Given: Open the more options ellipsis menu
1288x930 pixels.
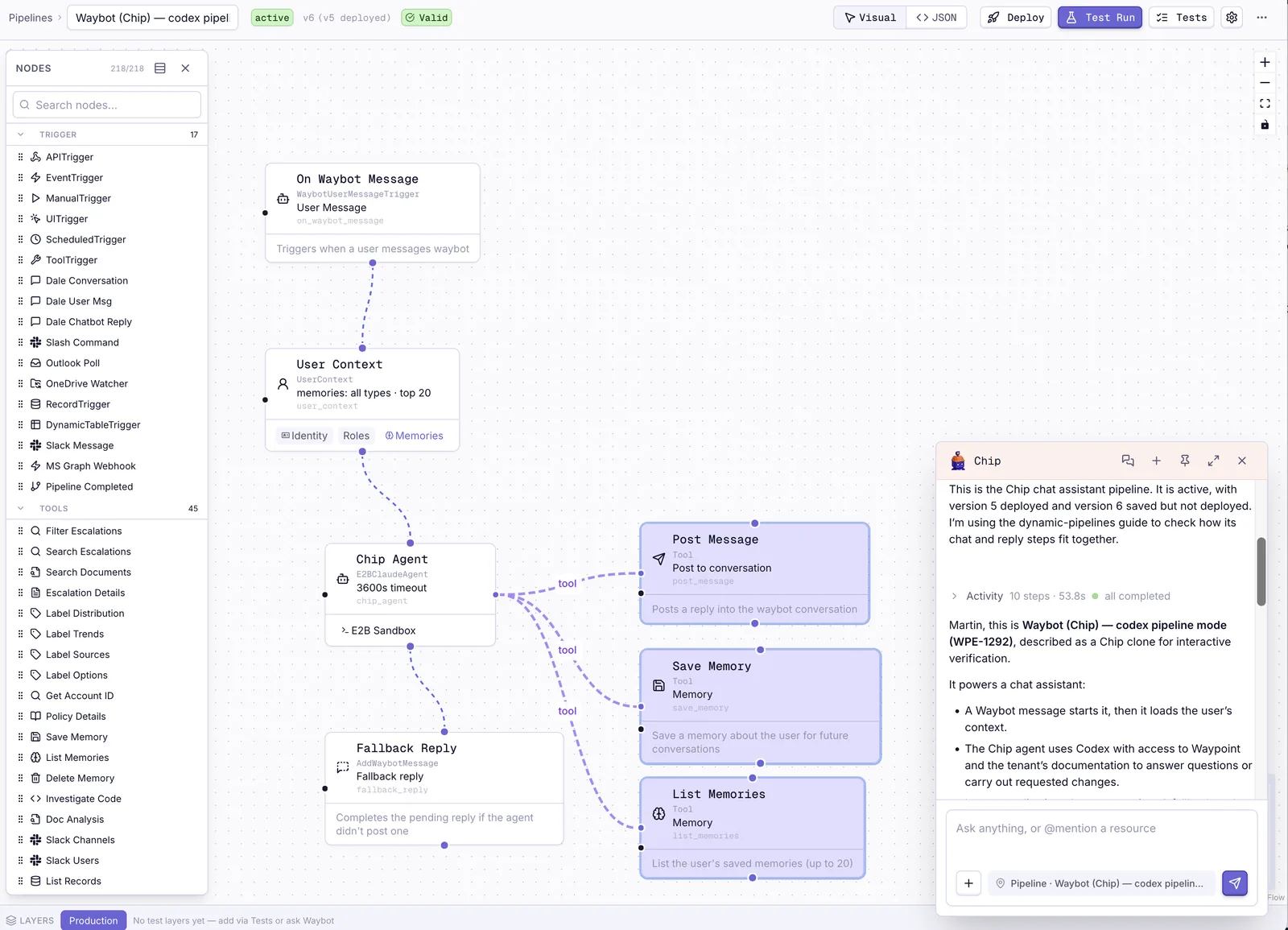Looking at the screenshot, I should coord(1261,18).
